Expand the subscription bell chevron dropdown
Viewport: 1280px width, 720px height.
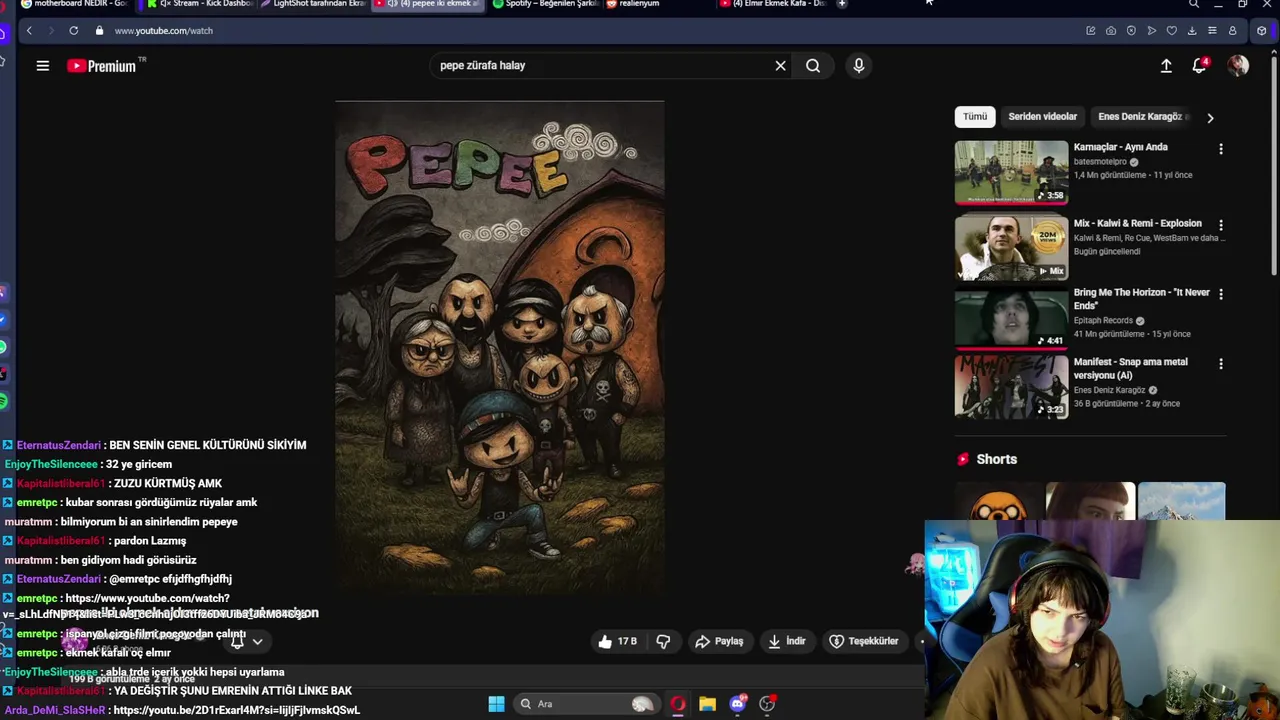point(257,642)
